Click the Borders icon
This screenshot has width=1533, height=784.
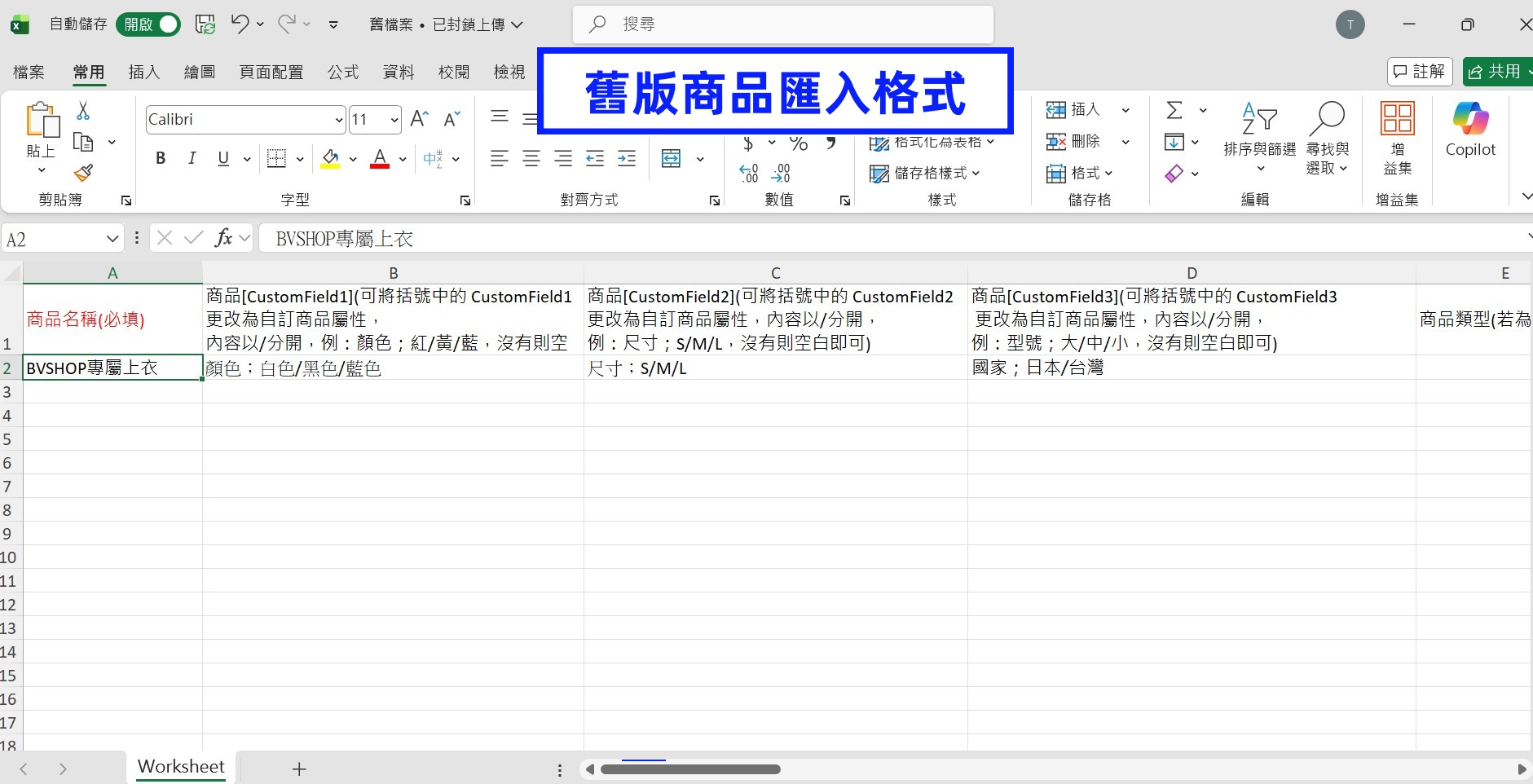point(277,159)
